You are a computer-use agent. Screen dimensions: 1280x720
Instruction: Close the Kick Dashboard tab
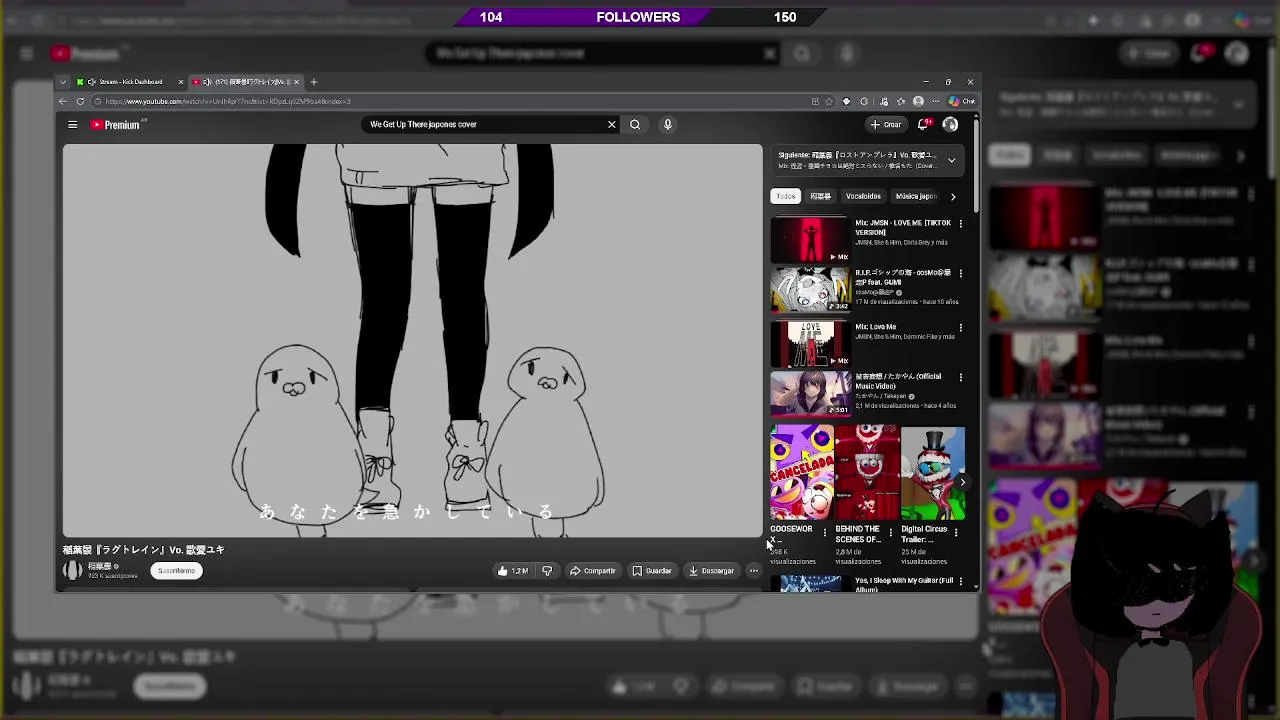(x=181, y=82)
